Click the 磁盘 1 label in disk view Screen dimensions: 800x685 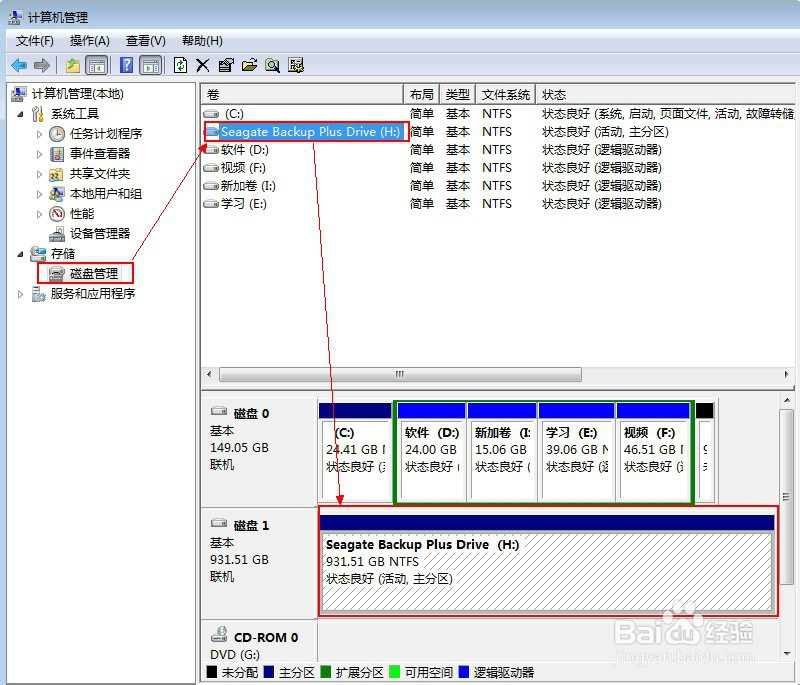pos(251,525)
